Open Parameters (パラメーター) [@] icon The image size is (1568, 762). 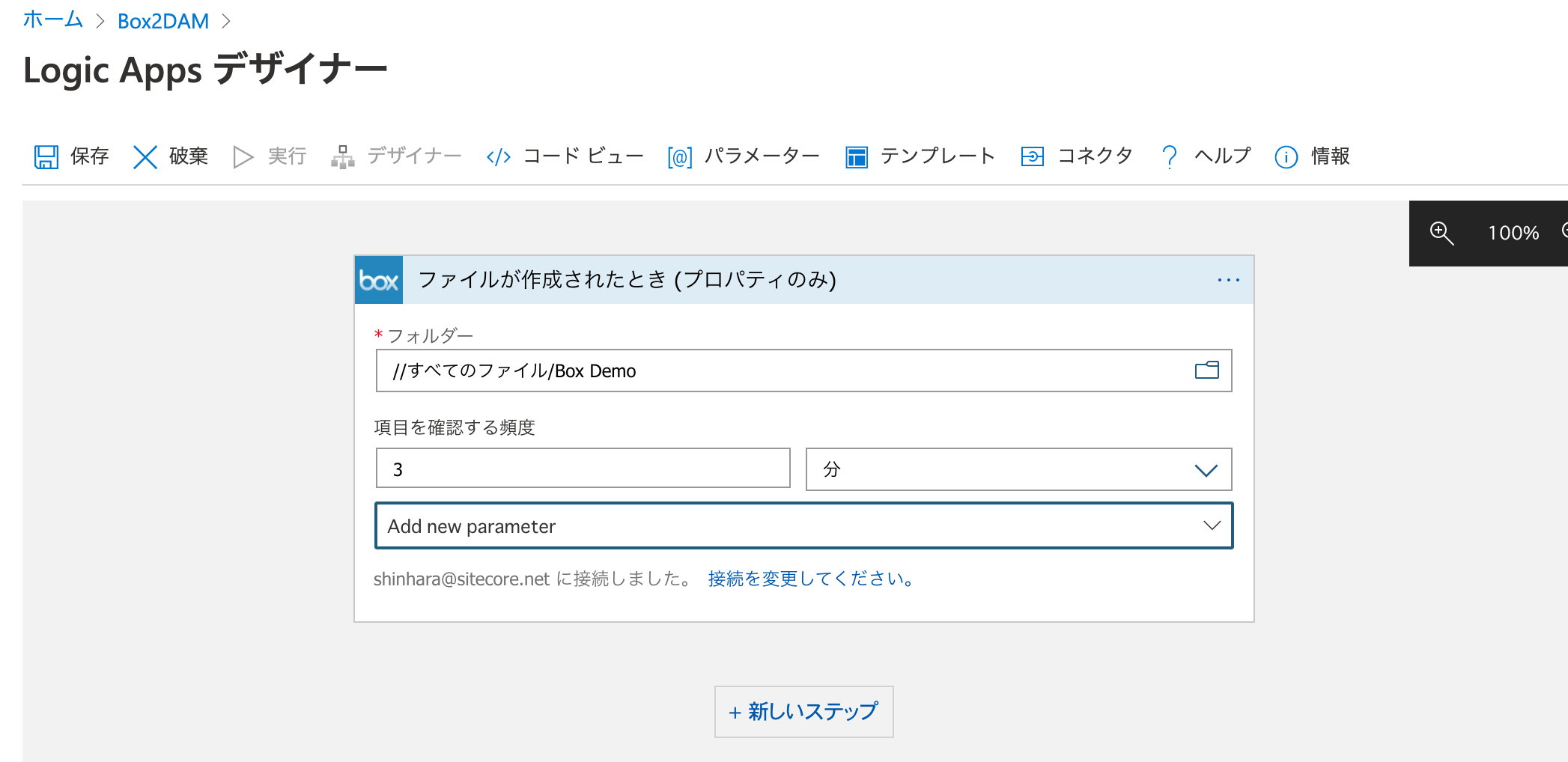tap(680, 157)
